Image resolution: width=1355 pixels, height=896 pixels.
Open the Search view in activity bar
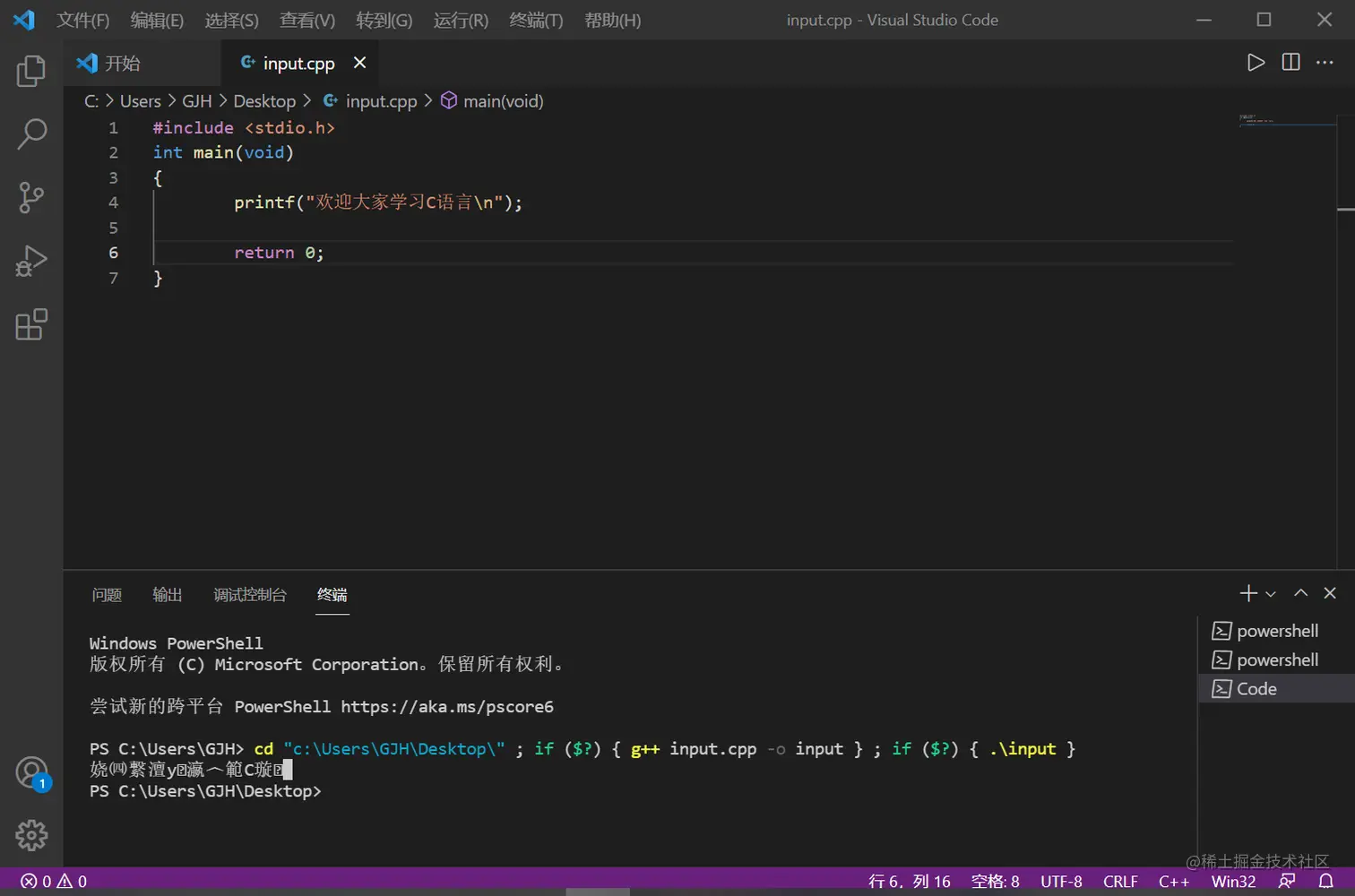tap(31, 134)
